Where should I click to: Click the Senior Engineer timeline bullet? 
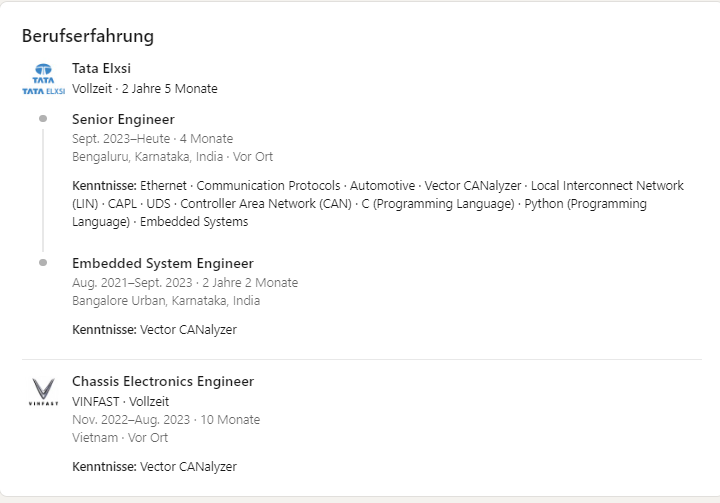click(x=43, y=119)
